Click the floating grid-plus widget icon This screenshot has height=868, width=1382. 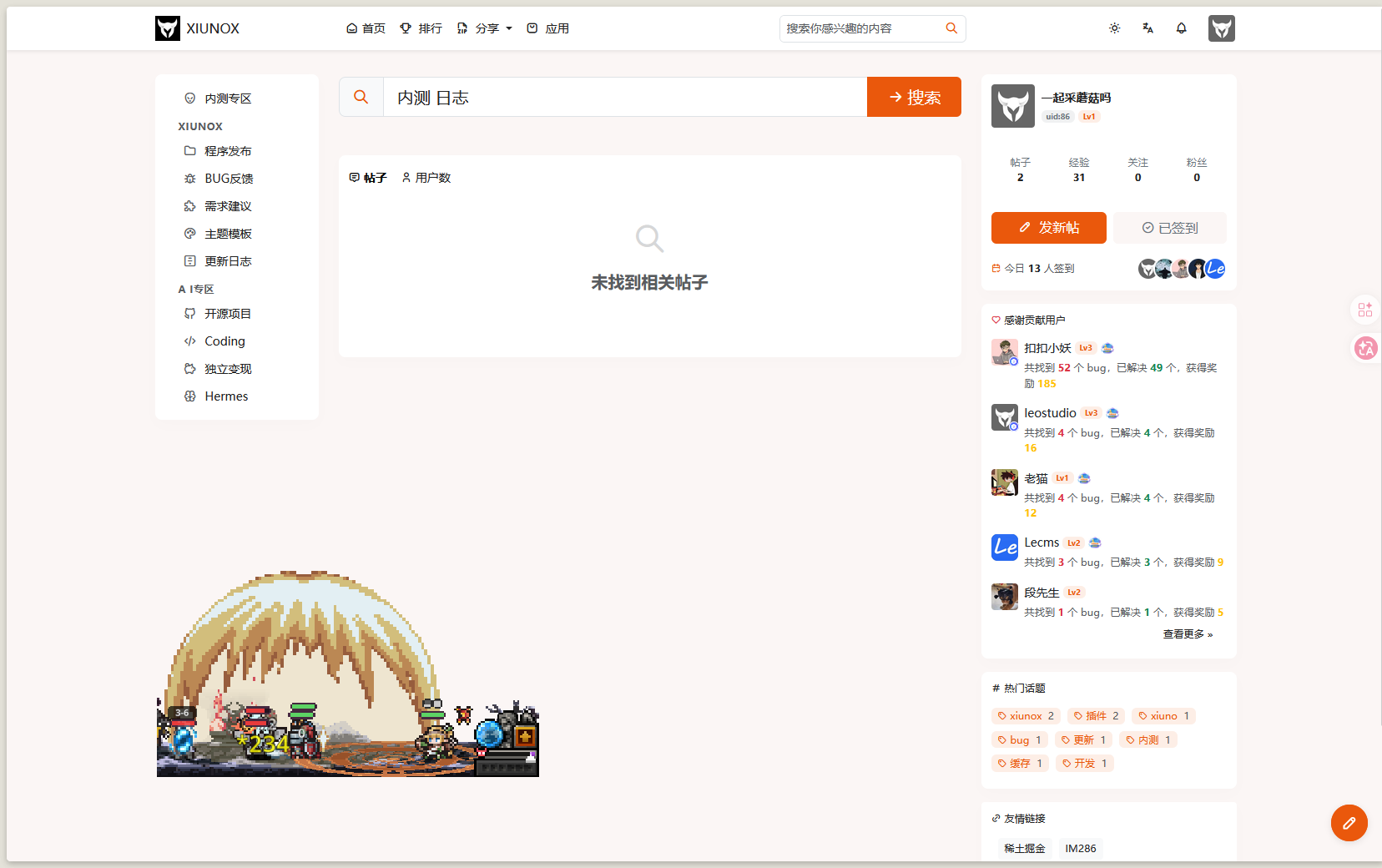click(1365, 310)
